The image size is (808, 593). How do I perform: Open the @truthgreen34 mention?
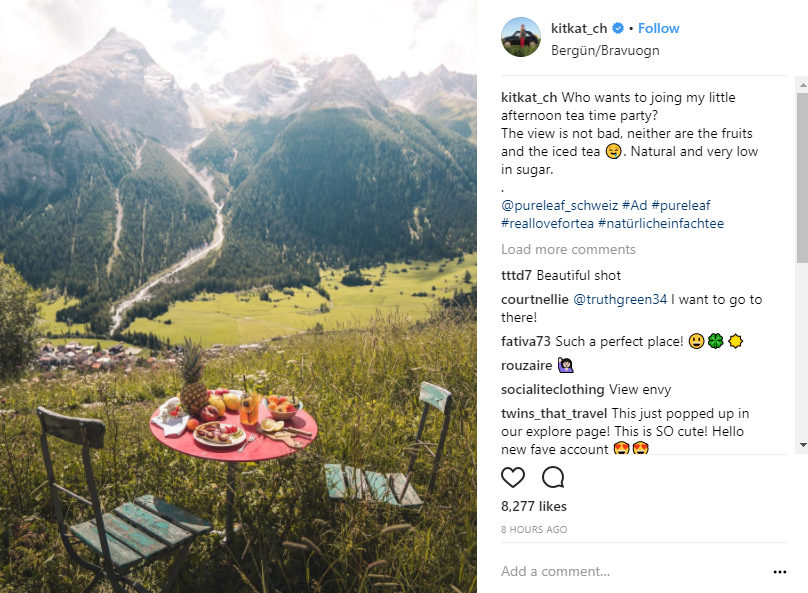pos(620,300)
